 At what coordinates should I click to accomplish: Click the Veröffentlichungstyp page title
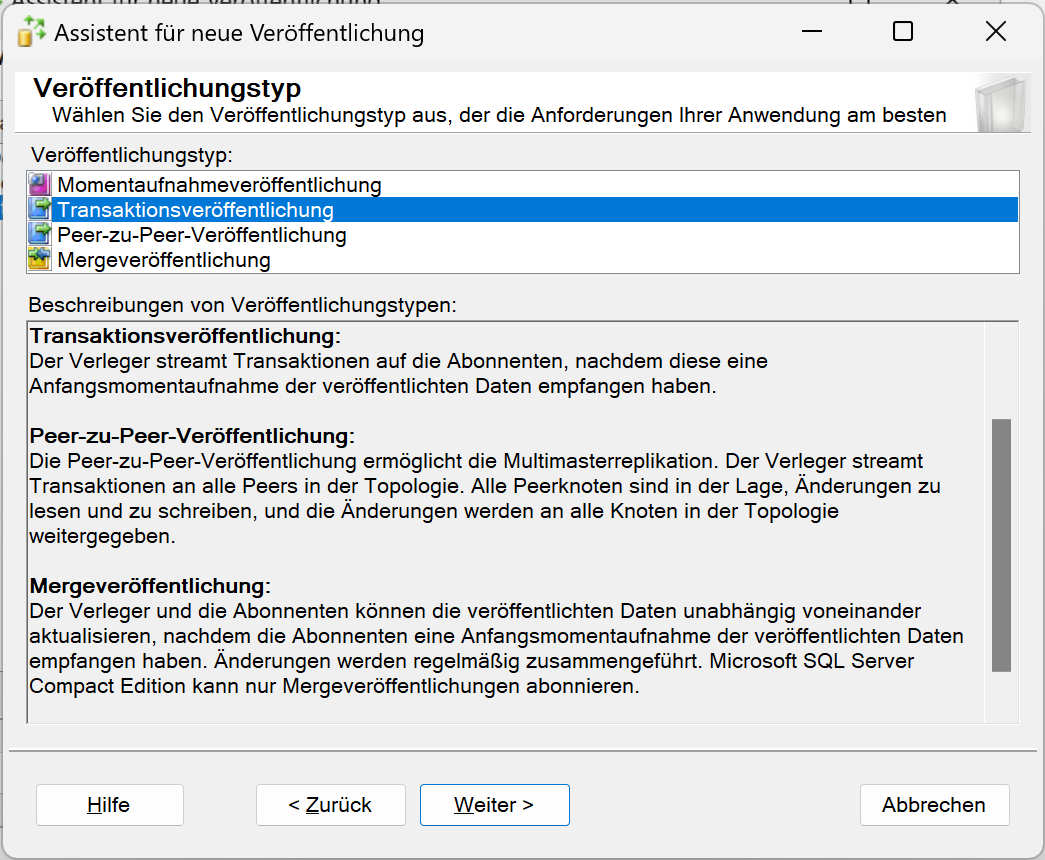(167, 88)
